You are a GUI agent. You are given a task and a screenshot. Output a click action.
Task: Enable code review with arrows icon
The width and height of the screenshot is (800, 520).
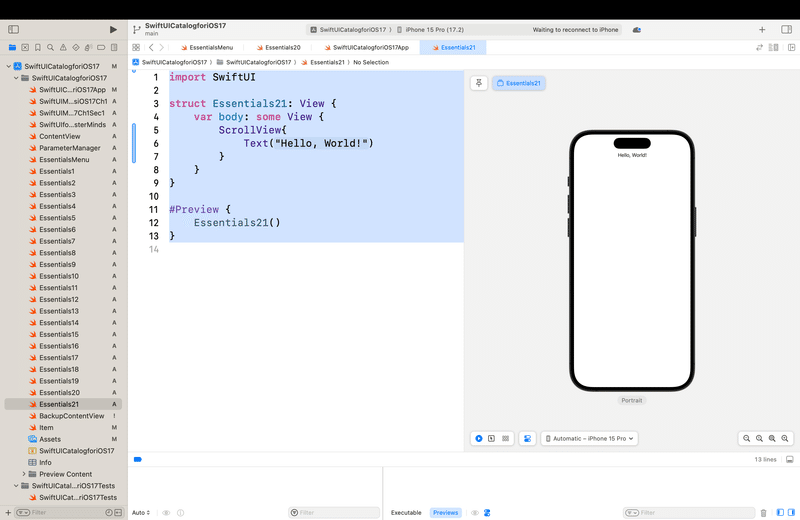pyautogui.click(x=759, y=47)
